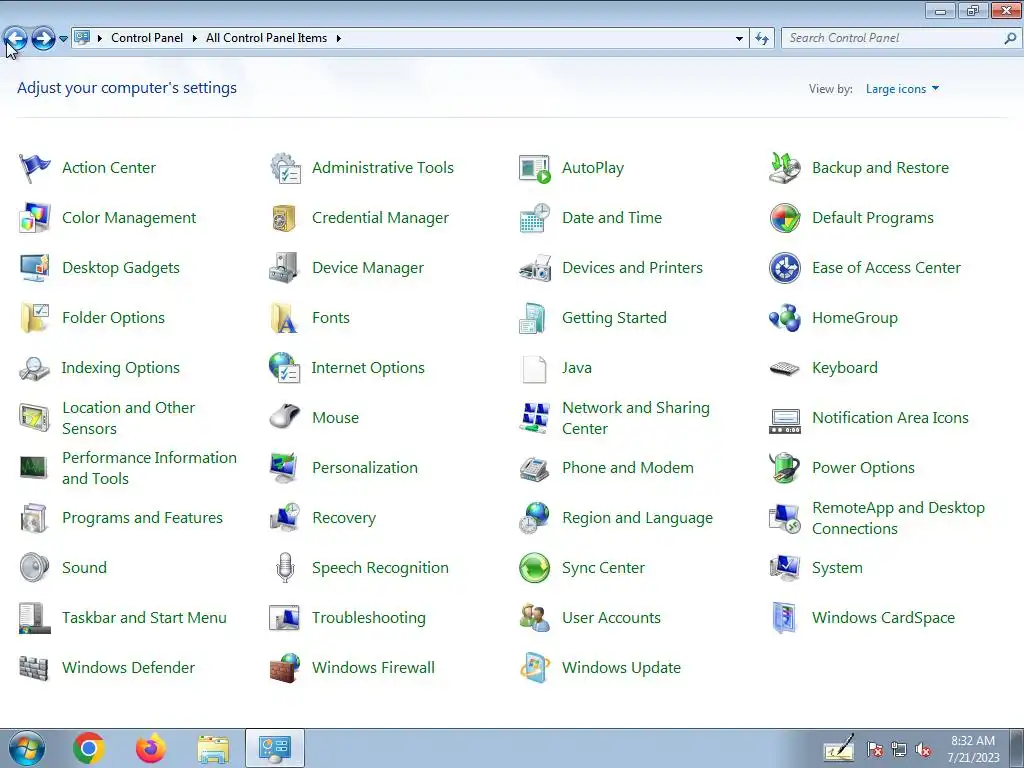1024x768 pixels.
Task: Open the Windows CardSpace link
Action: 884,618
